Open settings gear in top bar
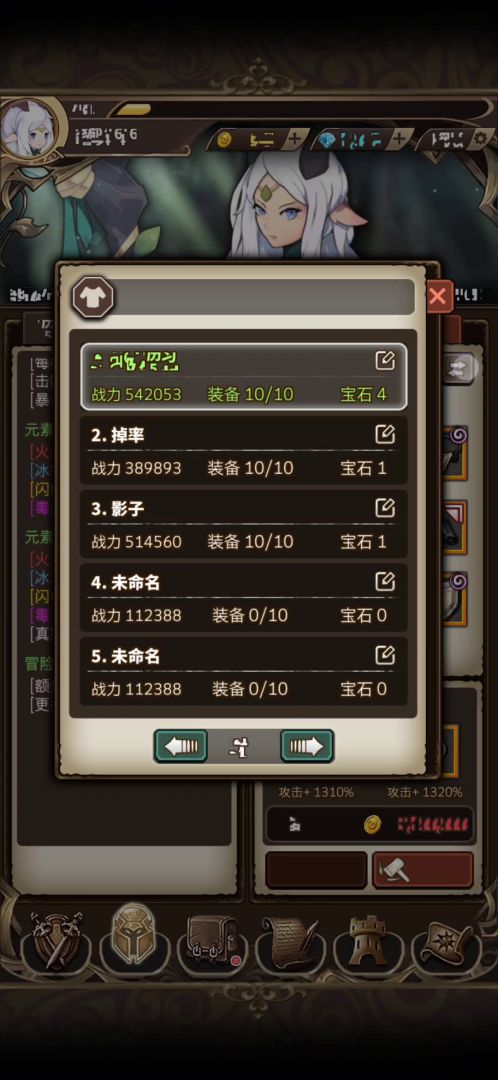 (x=481, y=140)
